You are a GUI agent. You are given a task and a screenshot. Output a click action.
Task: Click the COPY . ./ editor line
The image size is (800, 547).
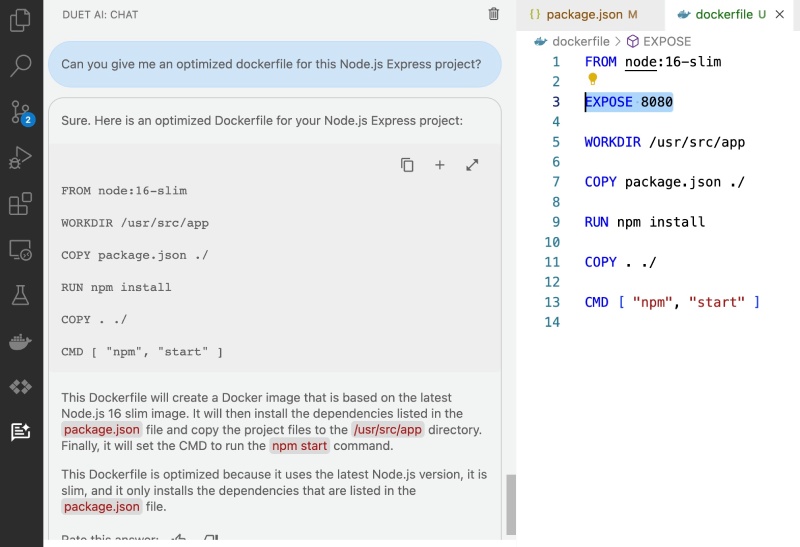(620, 262)
